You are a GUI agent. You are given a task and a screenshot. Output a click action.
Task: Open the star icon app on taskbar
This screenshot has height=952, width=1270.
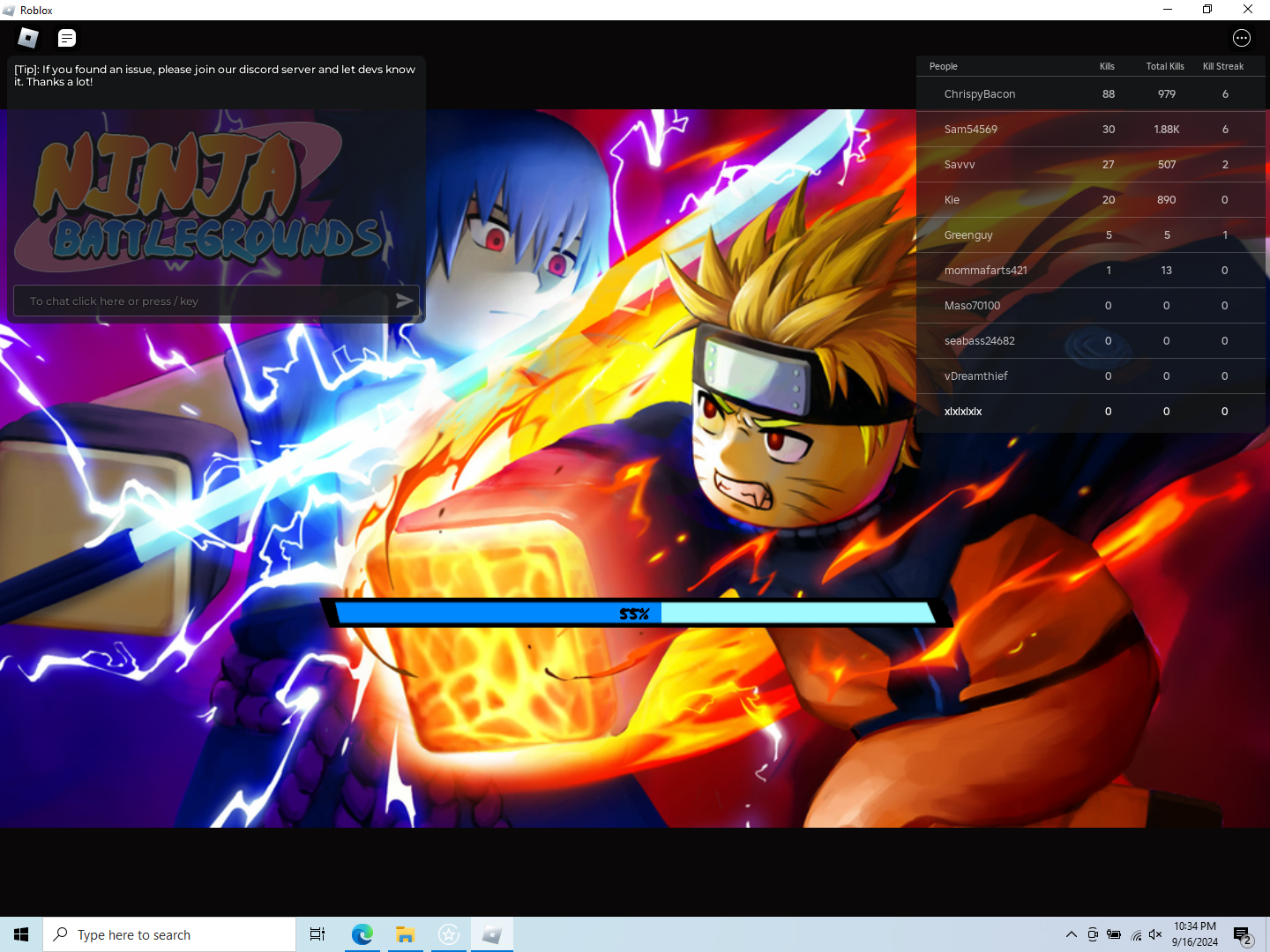tap(449, 934)
